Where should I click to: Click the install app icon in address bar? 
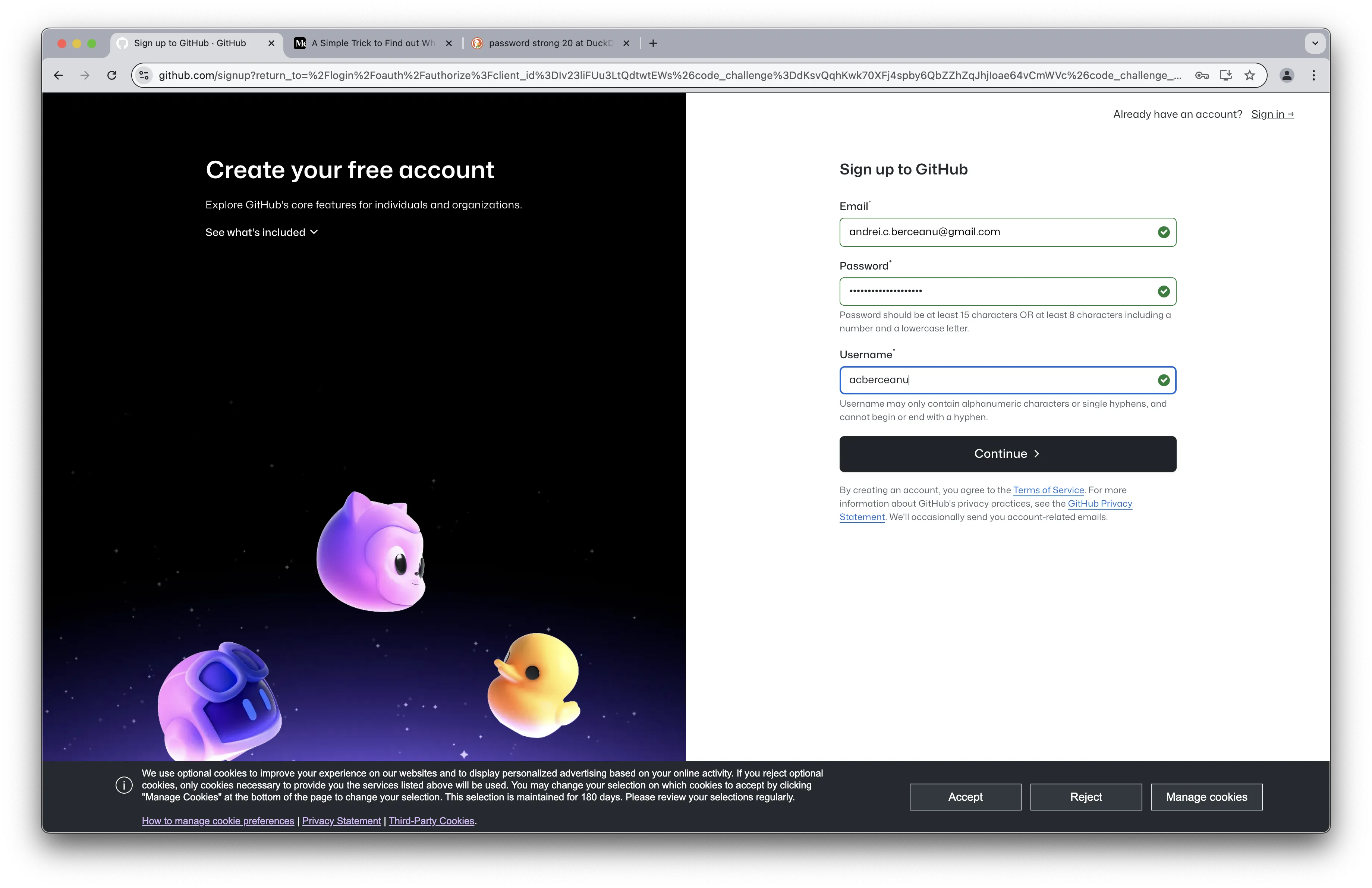tap(1225, 75)
